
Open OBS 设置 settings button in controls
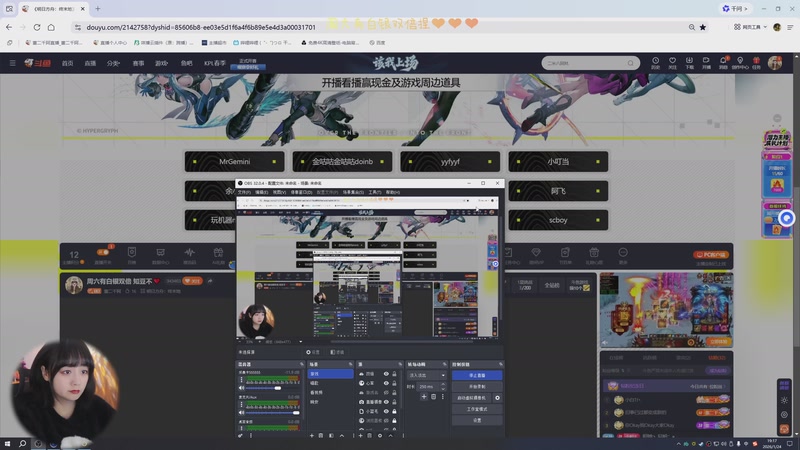coord(477,420)
